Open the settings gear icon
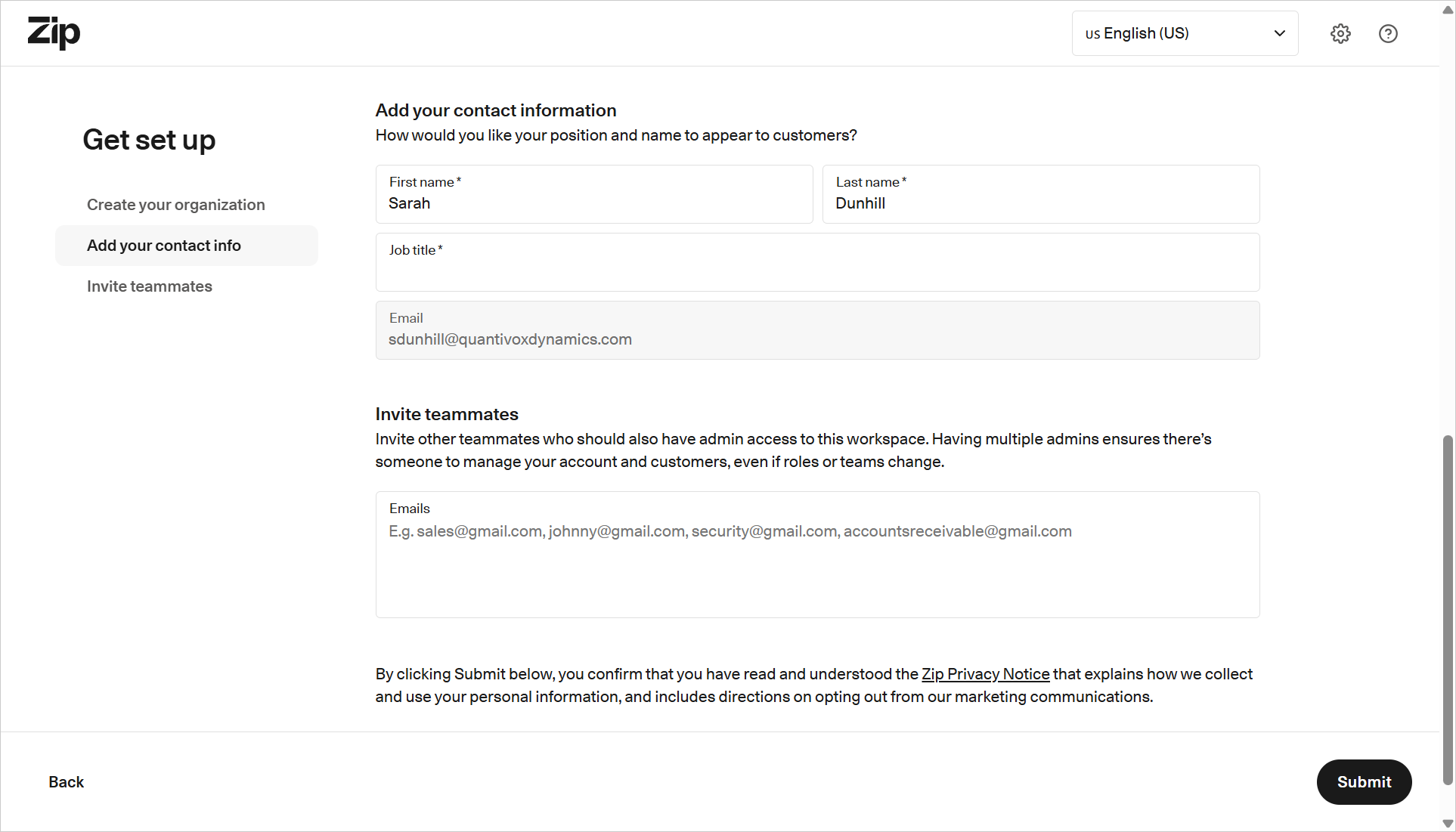The width and height of the screenshot is (1456, 832). [x=1340, y=33]
